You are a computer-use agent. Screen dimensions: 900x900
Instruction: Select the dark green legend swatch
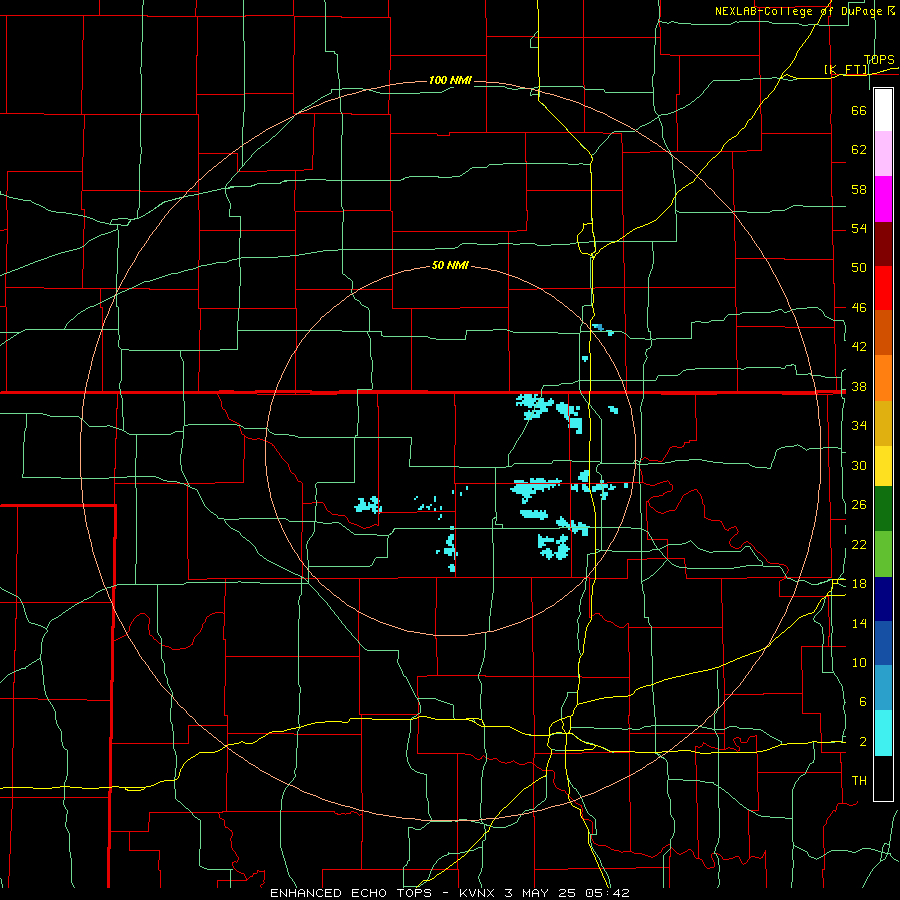coord(883,509)
